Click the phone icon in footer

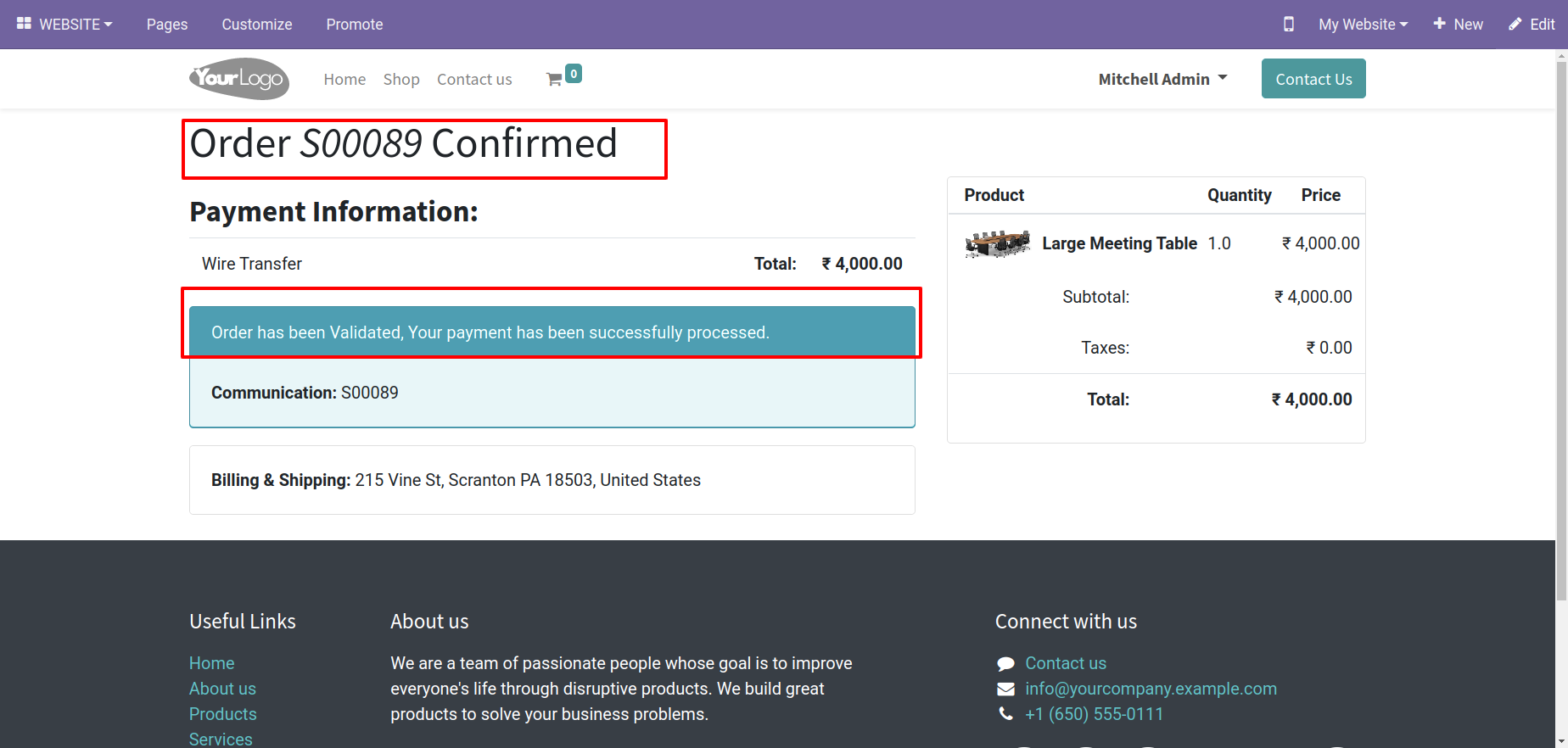(x=1005, y=714)
